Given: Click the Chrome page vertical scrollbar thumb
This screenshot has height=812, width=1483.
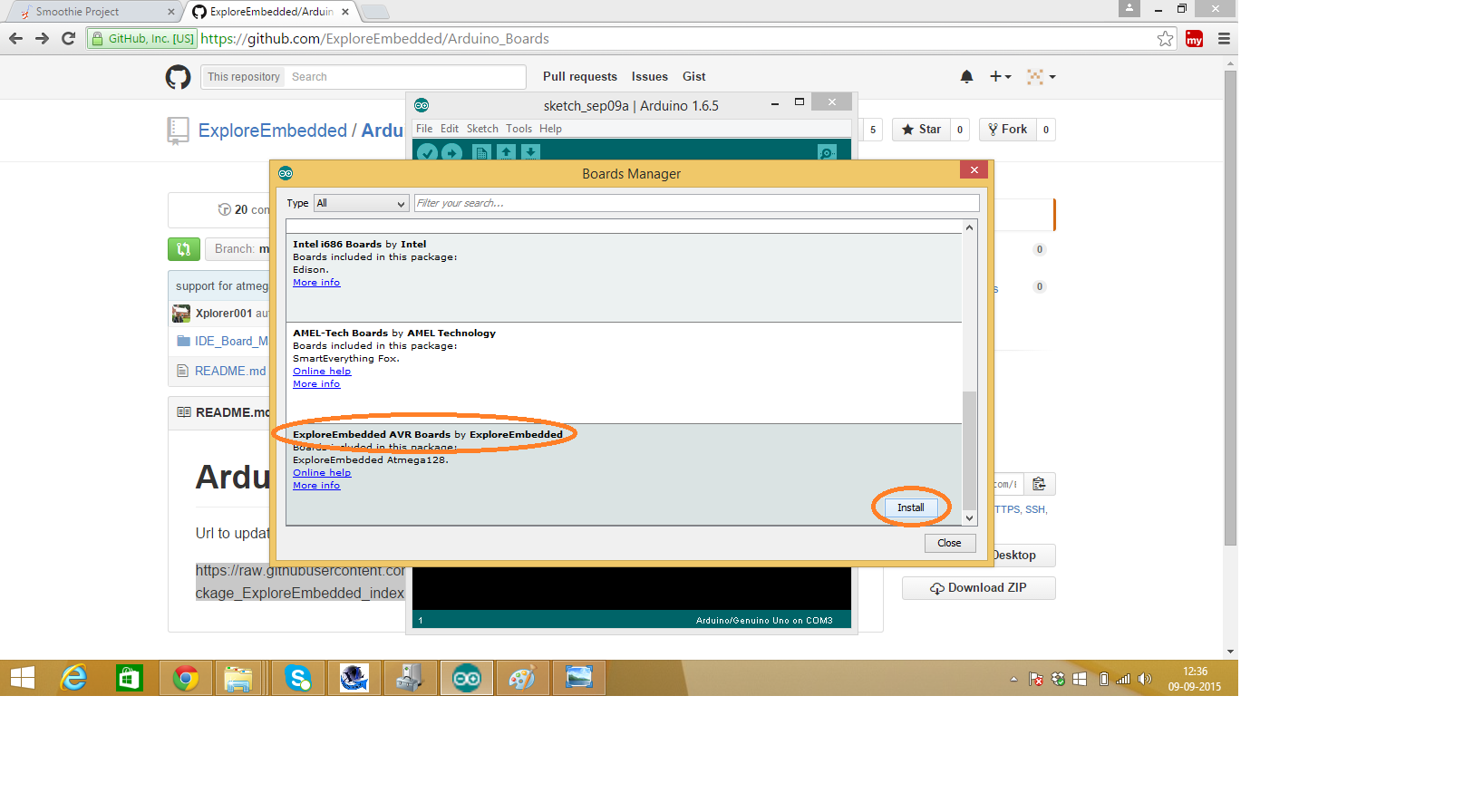Looking at the screenshot, I should click(1230, 307).
